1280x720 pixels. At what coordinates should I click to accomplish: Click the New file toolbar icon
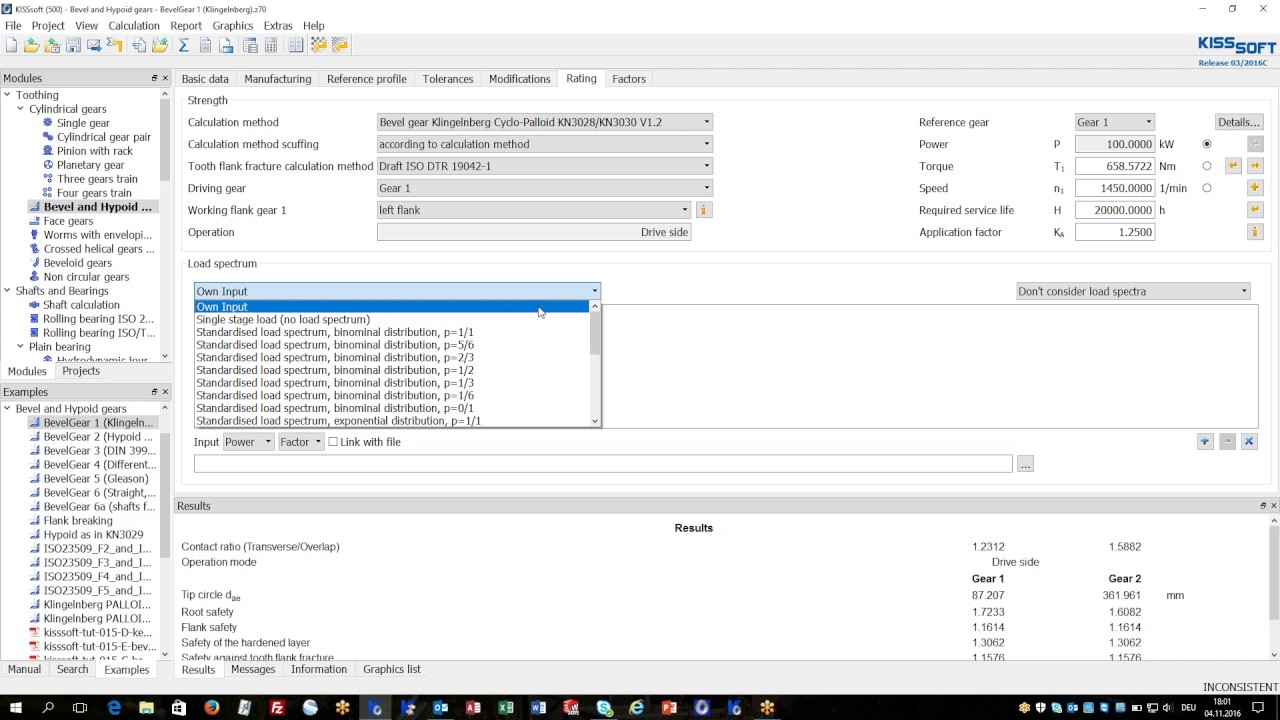coord(11,45)
